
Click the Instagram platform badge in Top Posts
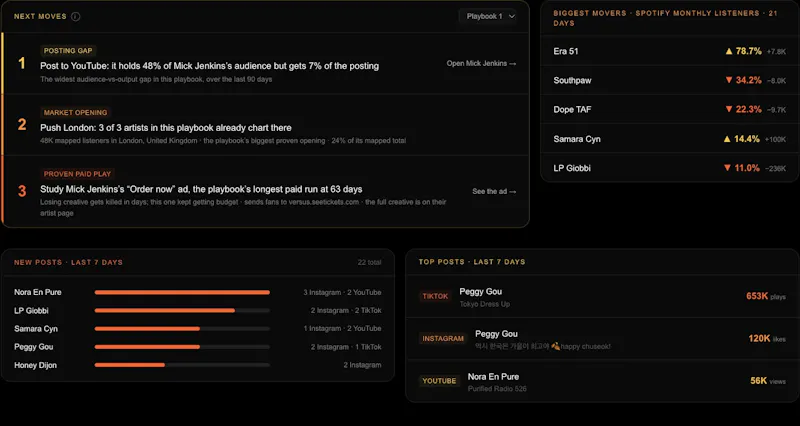point(443,339)
